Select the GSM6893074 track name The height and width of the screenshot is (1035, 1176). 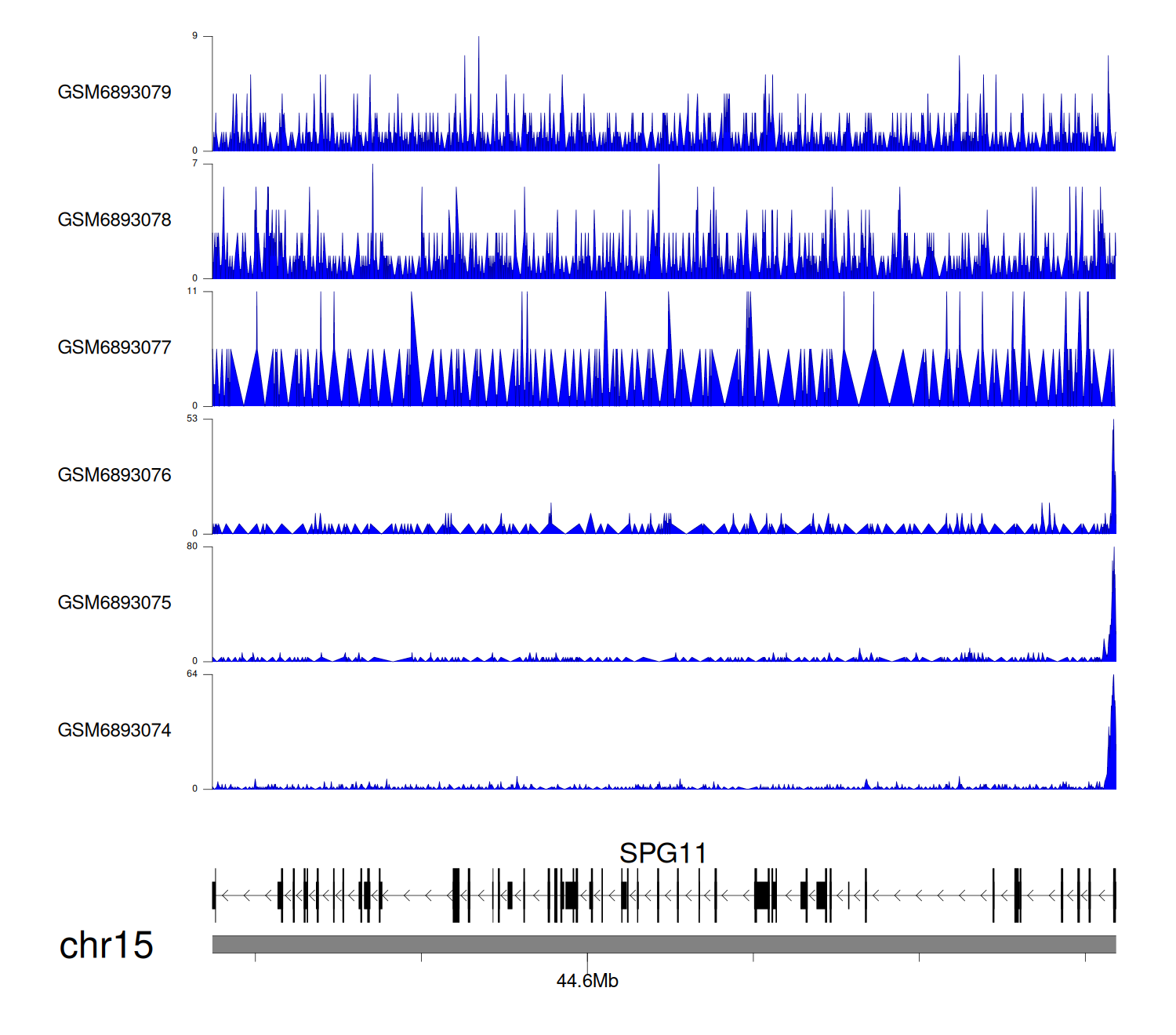coord(114,731)
